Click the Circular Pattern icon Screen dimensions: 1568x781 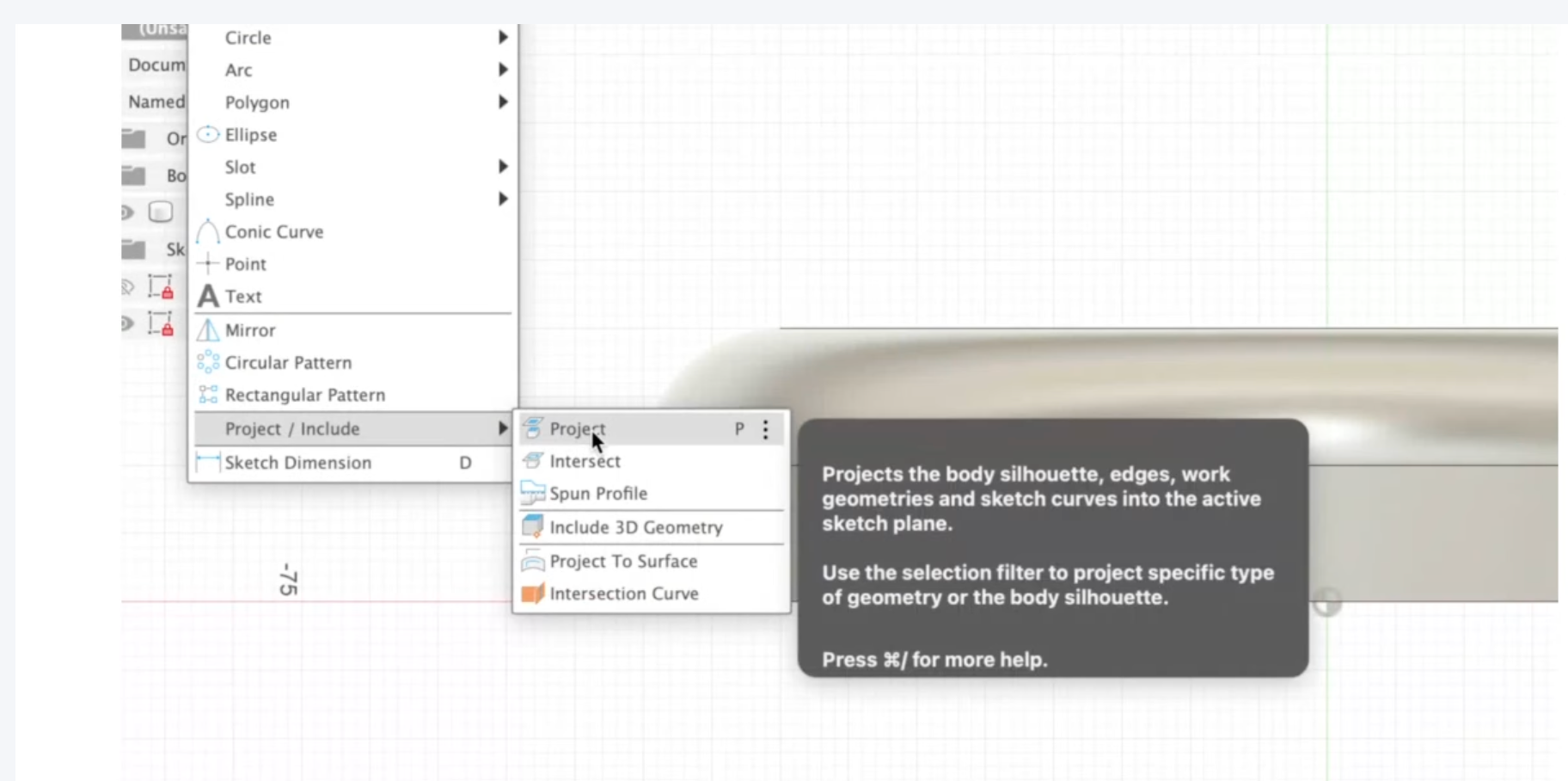tap(208, 362)
